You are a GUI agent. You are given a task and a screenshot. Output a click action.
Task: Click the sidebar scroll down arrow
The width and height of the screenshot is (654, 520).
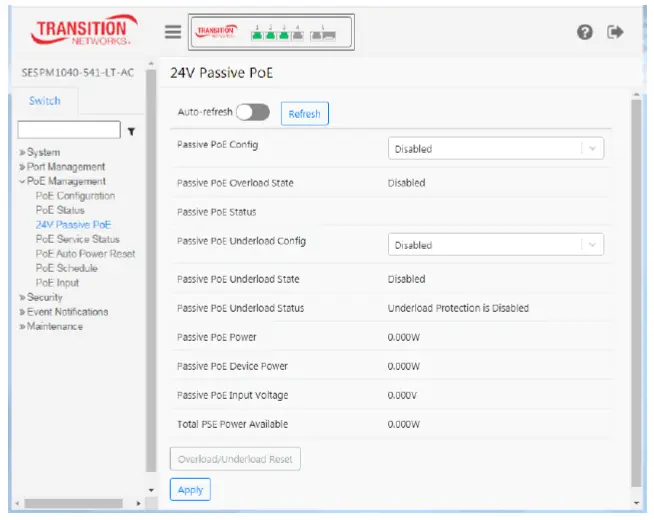pos(151,490)
